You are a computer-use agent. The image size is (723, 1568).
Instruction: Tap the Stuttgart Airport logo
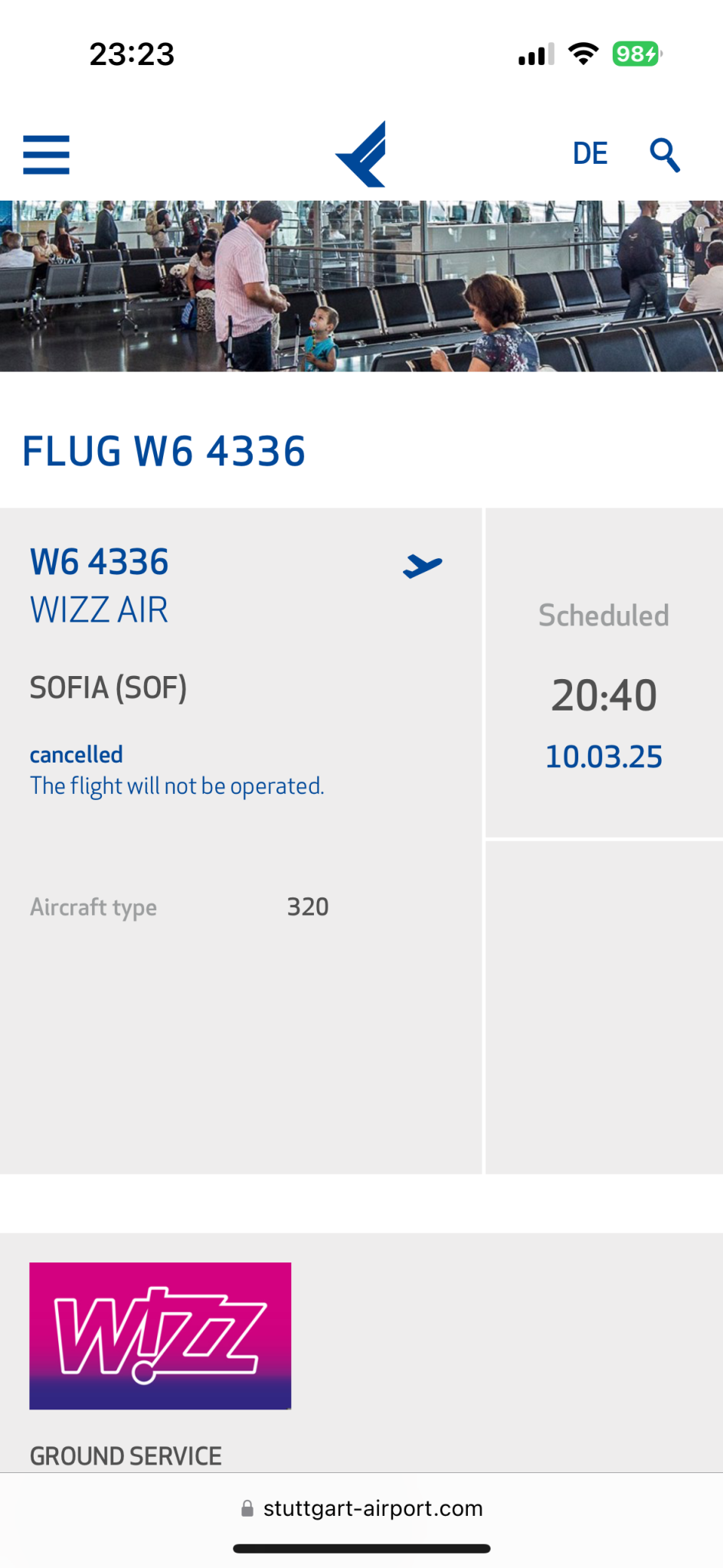(x=361, y=154)
